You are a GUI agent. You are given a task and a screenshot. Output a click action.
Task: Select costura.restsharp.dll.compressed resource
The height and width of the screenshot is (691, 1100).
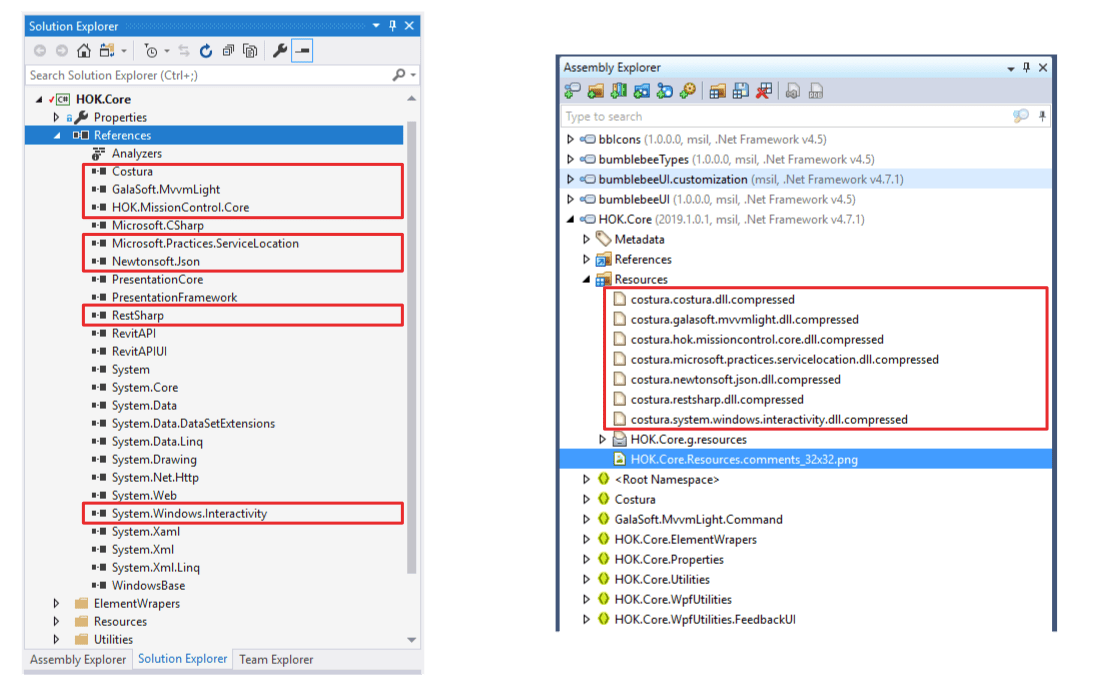point(717,399)
